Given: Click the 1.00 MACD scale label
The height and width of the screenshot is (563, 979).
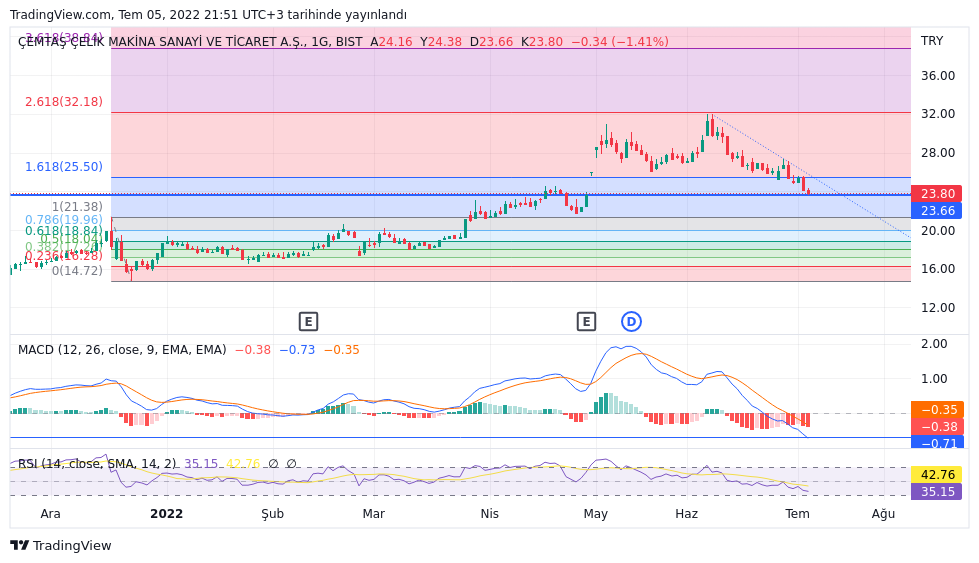Looking at the screenshot, I should point(934,378).
